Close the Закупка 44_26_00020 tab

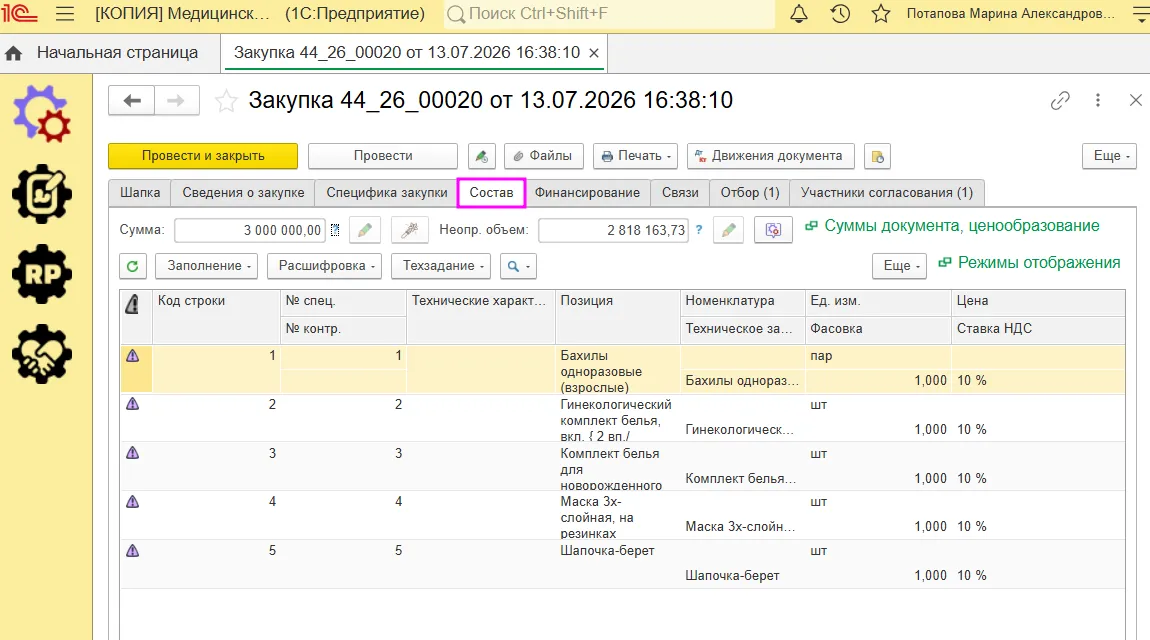pyautogui.click(x=594, y=53)
